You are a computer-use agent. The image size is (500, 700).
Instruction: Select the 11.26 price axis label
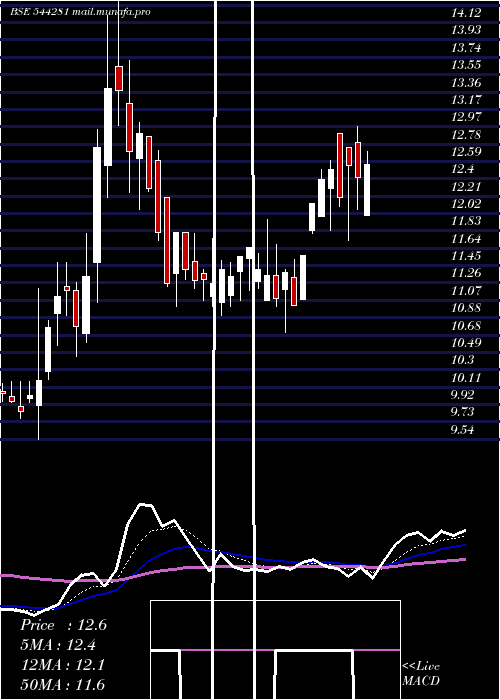(x=466, y=273)
